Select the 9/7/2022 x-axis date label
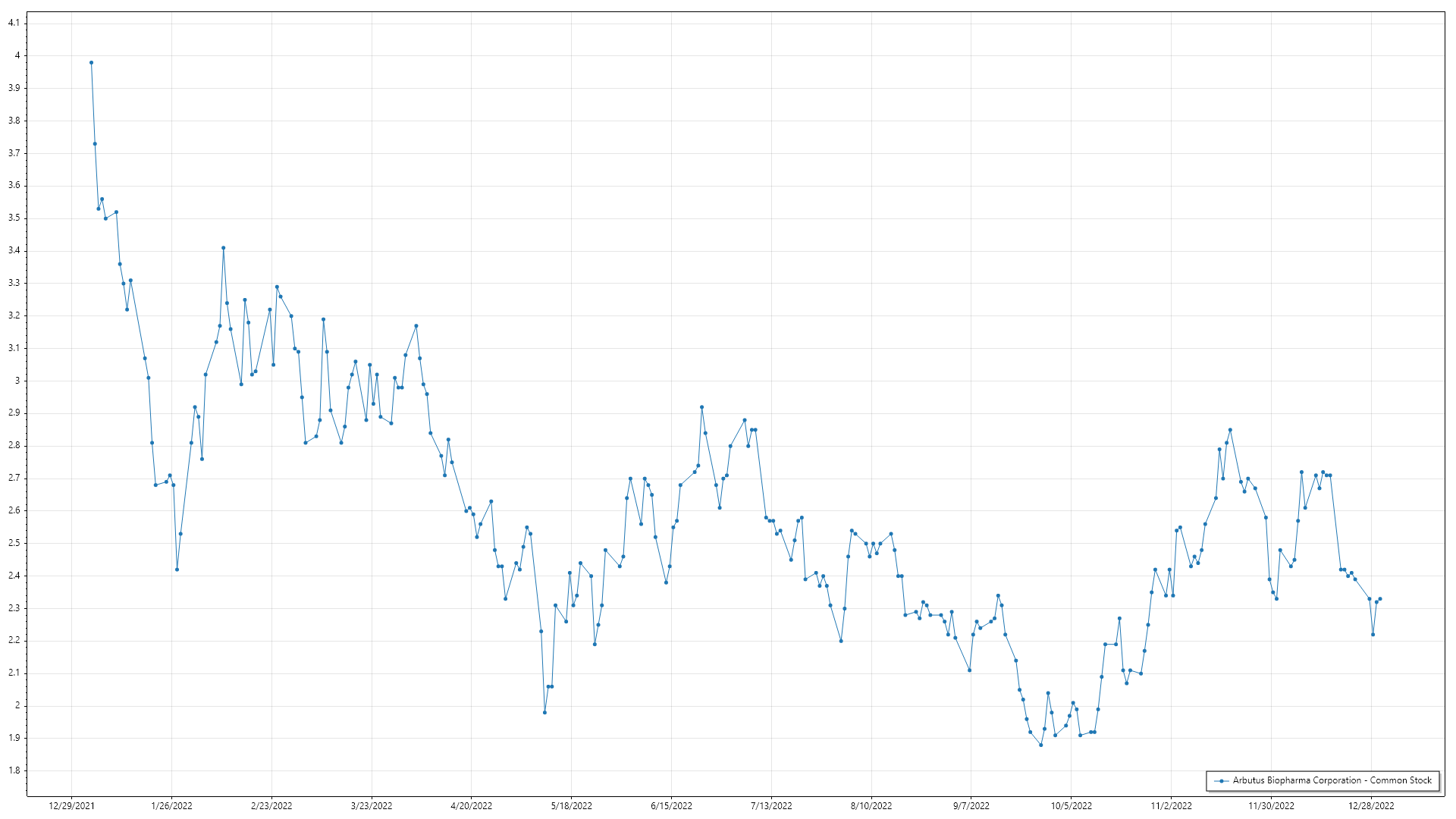The image size is (1456, 819). coord(971,806)
